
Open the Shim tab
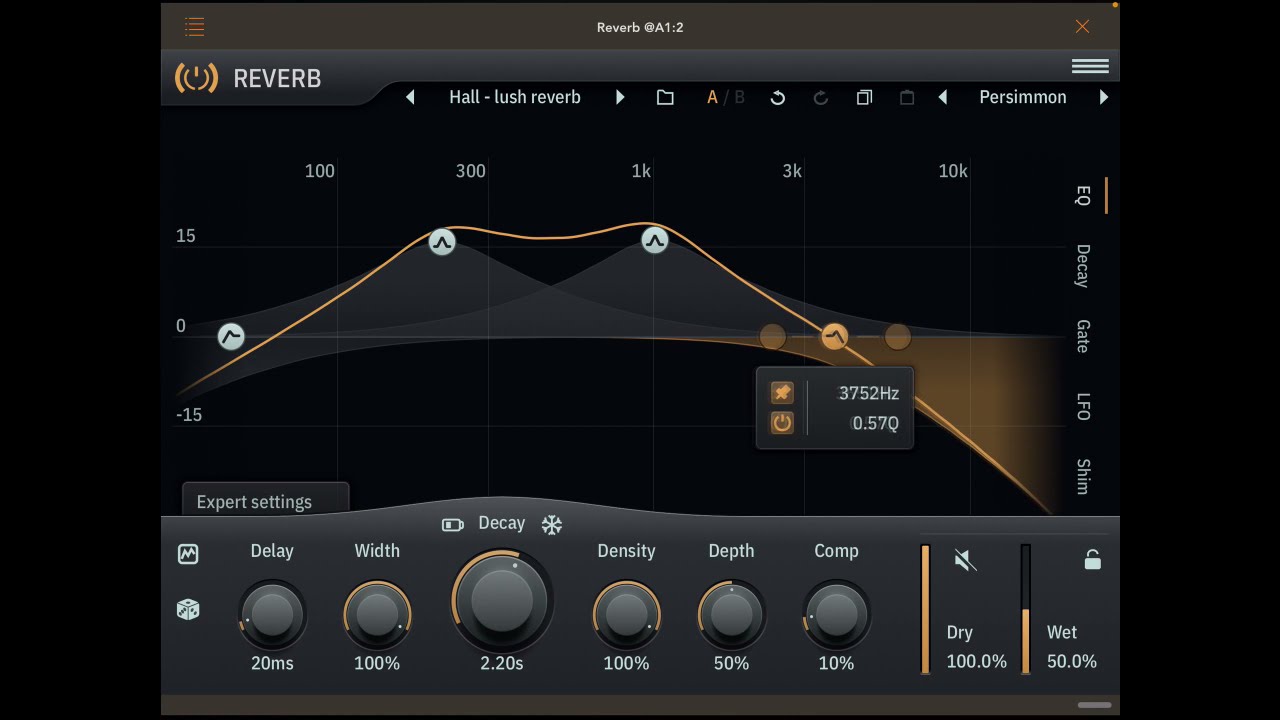1083,476
